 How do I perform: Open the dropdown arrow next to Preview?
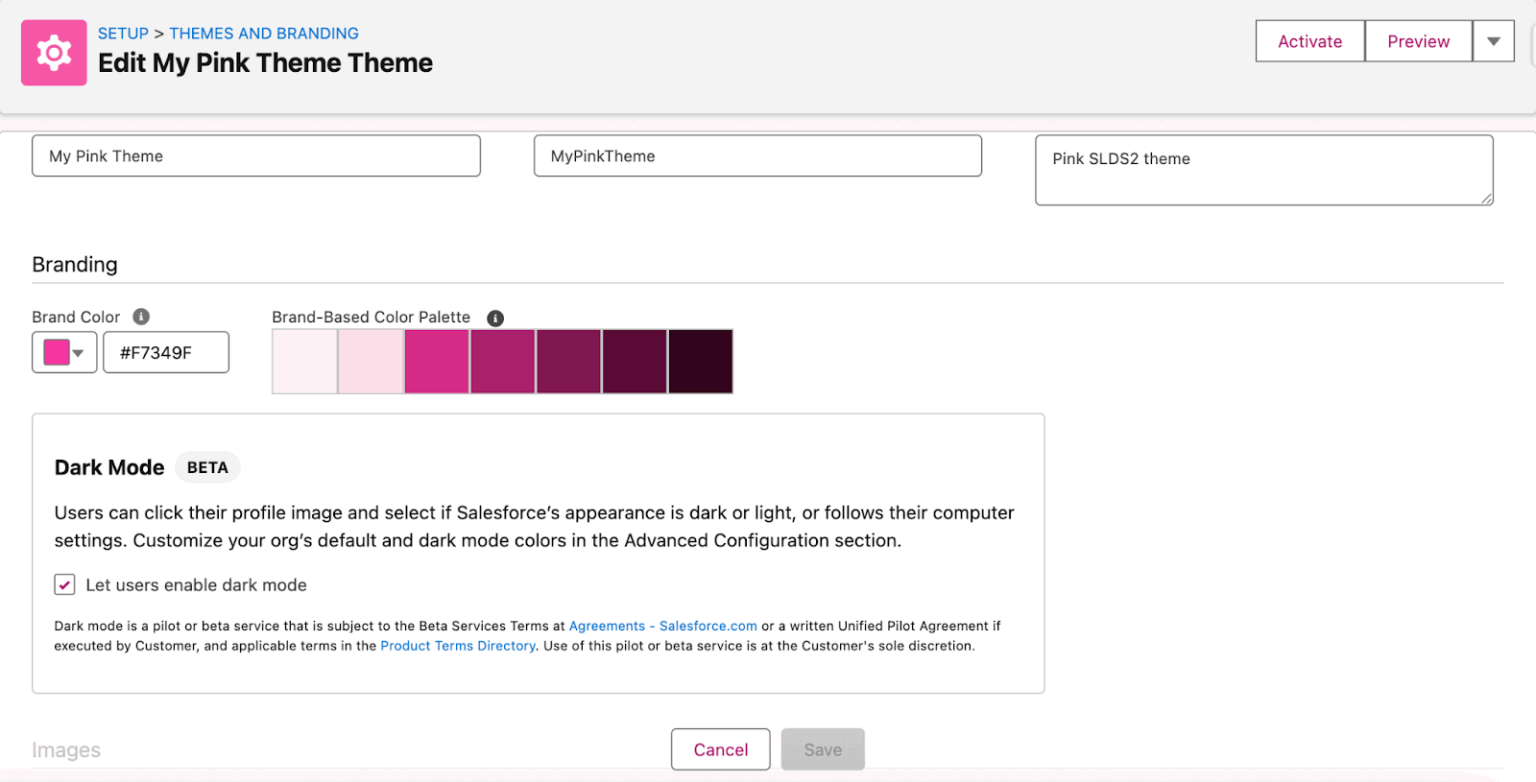(1494, 42)
